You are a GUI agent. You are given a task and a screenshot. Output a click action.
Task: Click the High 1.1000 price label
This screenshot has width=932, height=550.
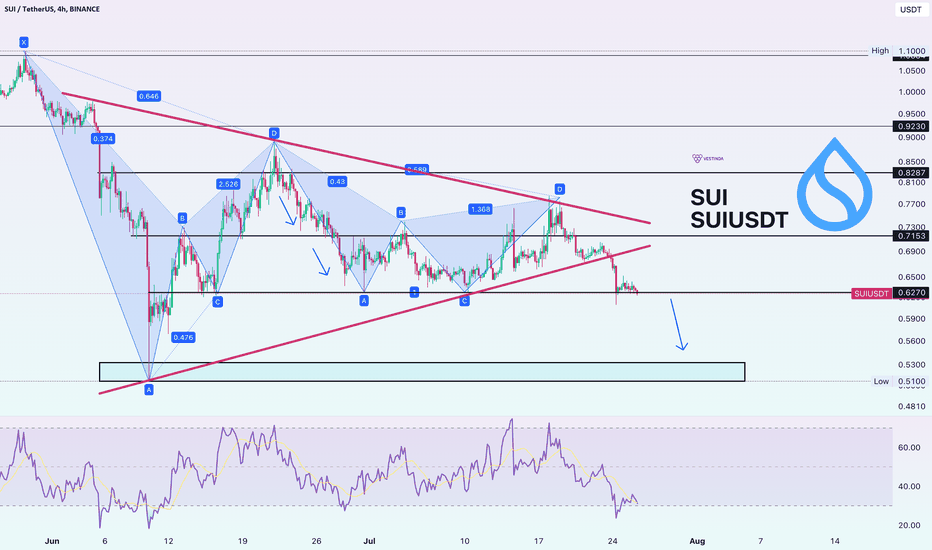(x=898, y=51)
